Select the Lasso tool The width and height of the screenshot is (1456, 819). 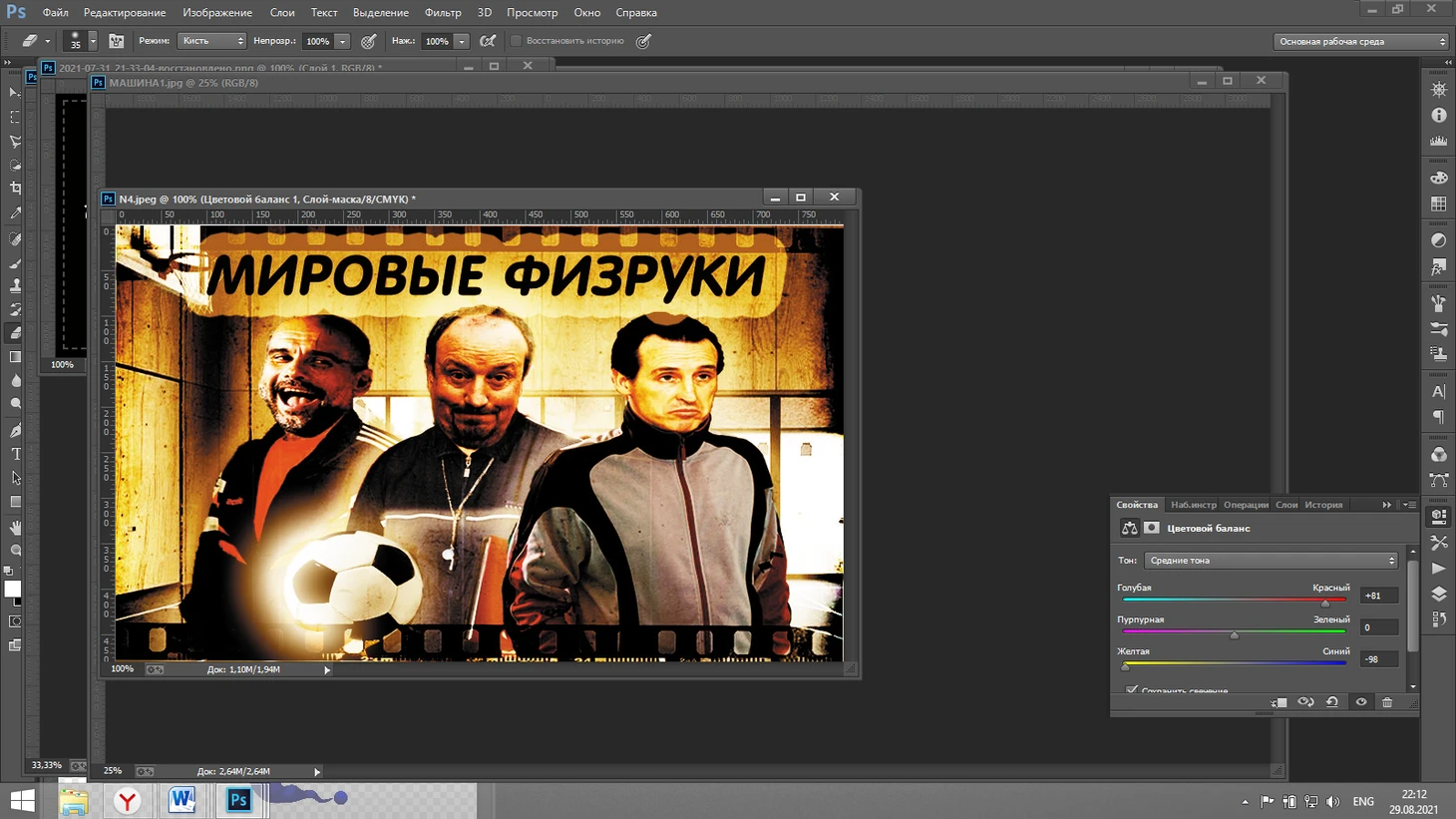coord(15,141)
